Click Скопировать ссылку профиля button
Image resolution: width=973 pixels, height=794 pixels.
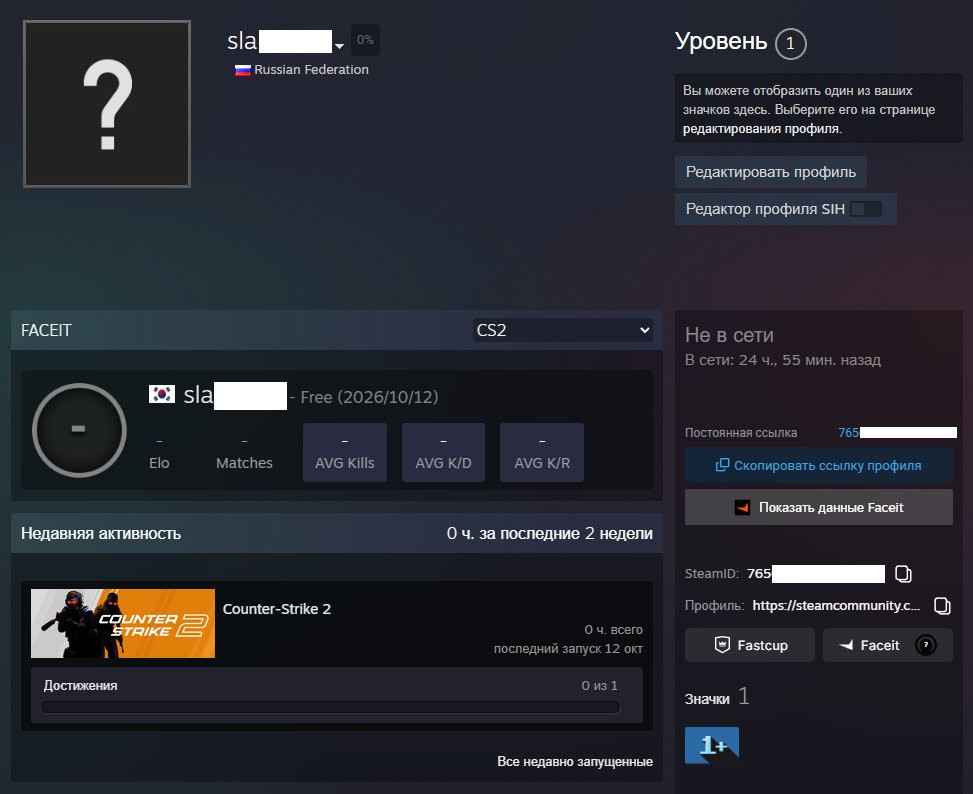818,465
